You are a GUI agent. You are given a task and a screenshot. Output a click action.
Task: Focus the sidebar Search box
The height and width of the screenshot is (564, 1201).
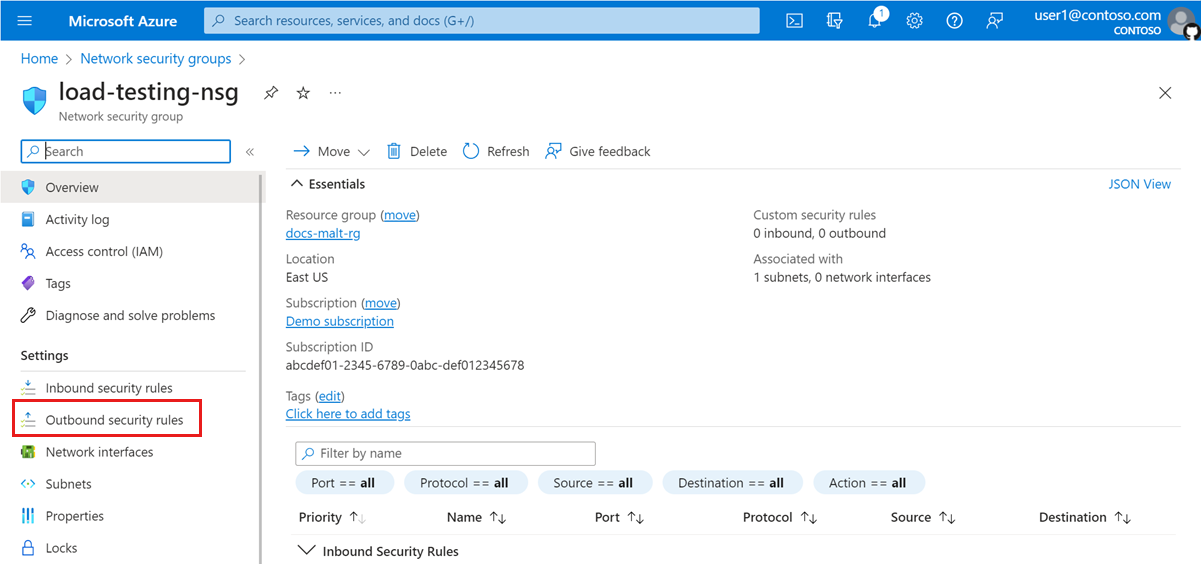tap(126, 151)
